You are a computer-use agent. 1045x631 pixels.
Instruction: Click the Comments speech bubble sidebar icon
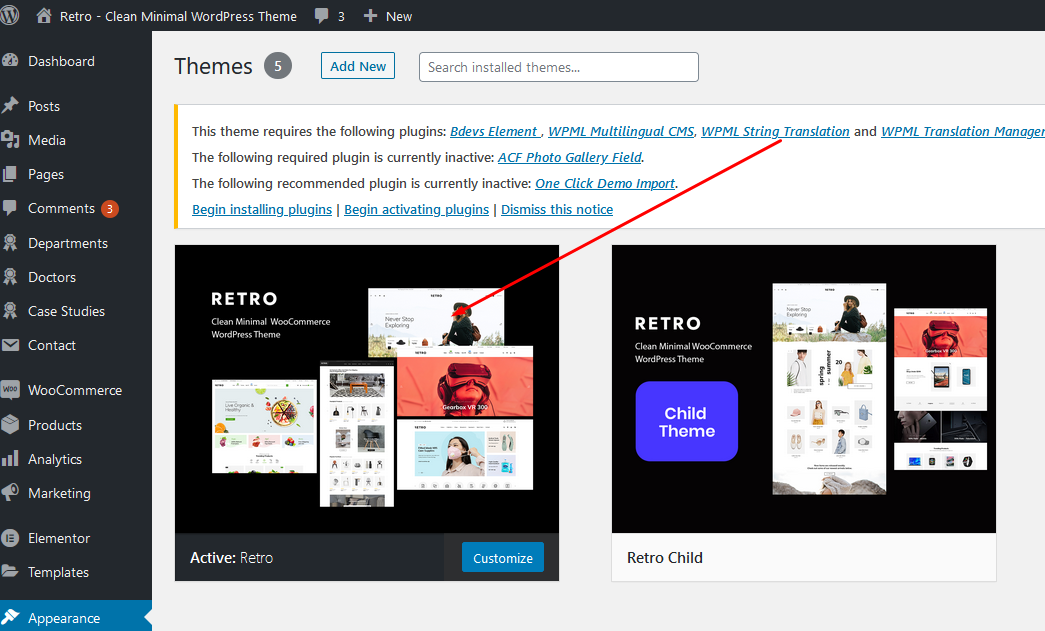[x=10, y=208]
